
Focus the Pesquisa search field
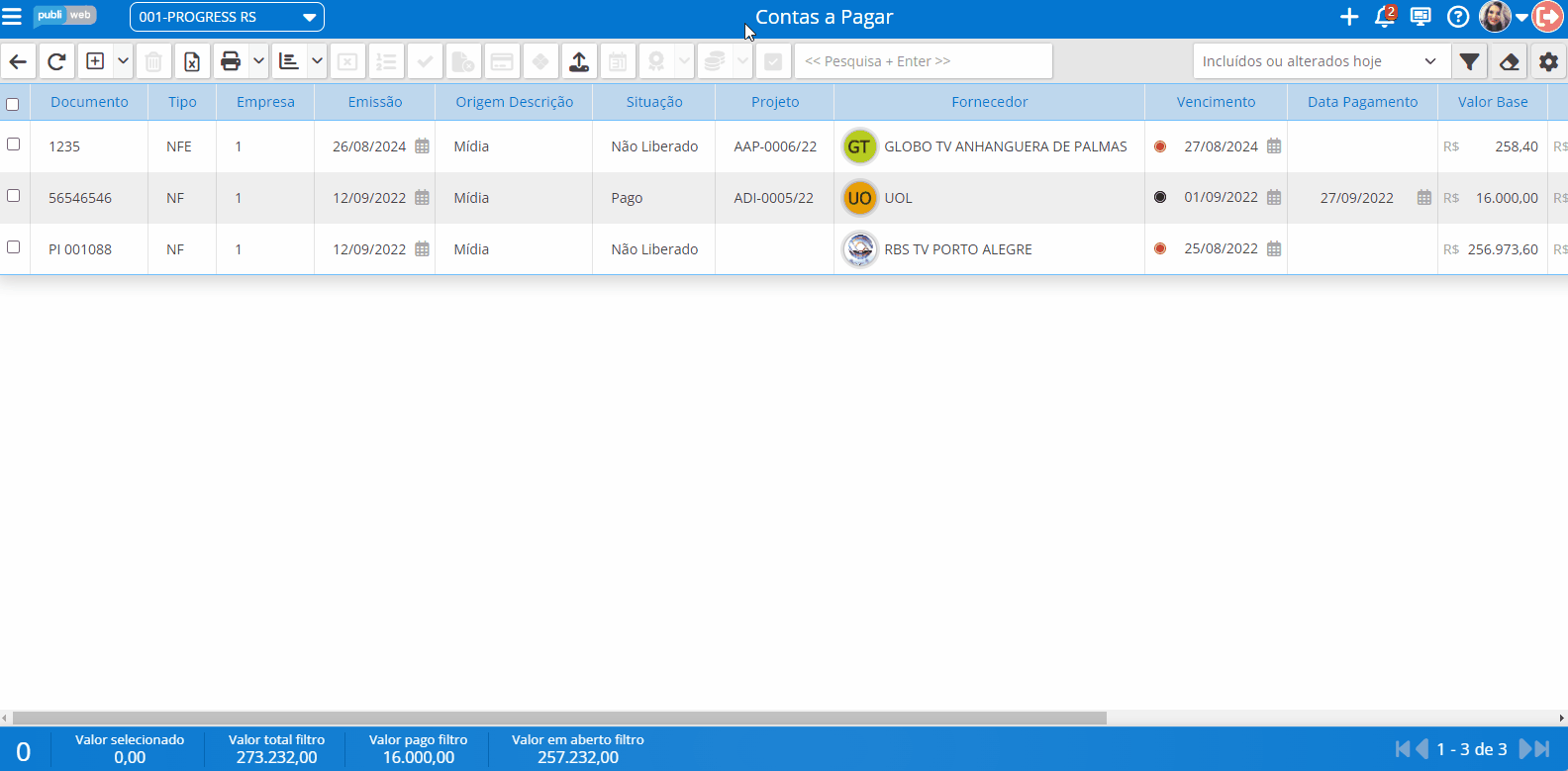click(924, 61)
